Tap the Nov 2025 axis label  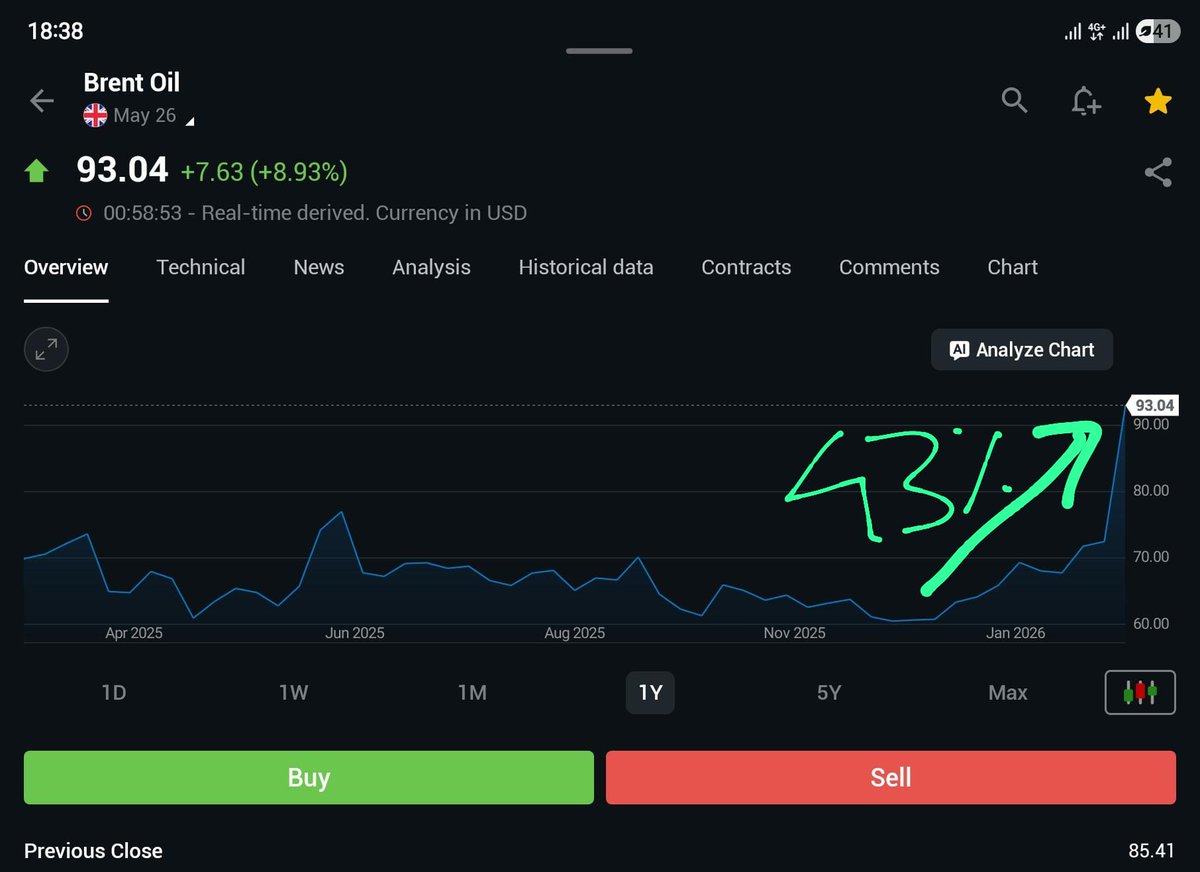click(795, 633)
